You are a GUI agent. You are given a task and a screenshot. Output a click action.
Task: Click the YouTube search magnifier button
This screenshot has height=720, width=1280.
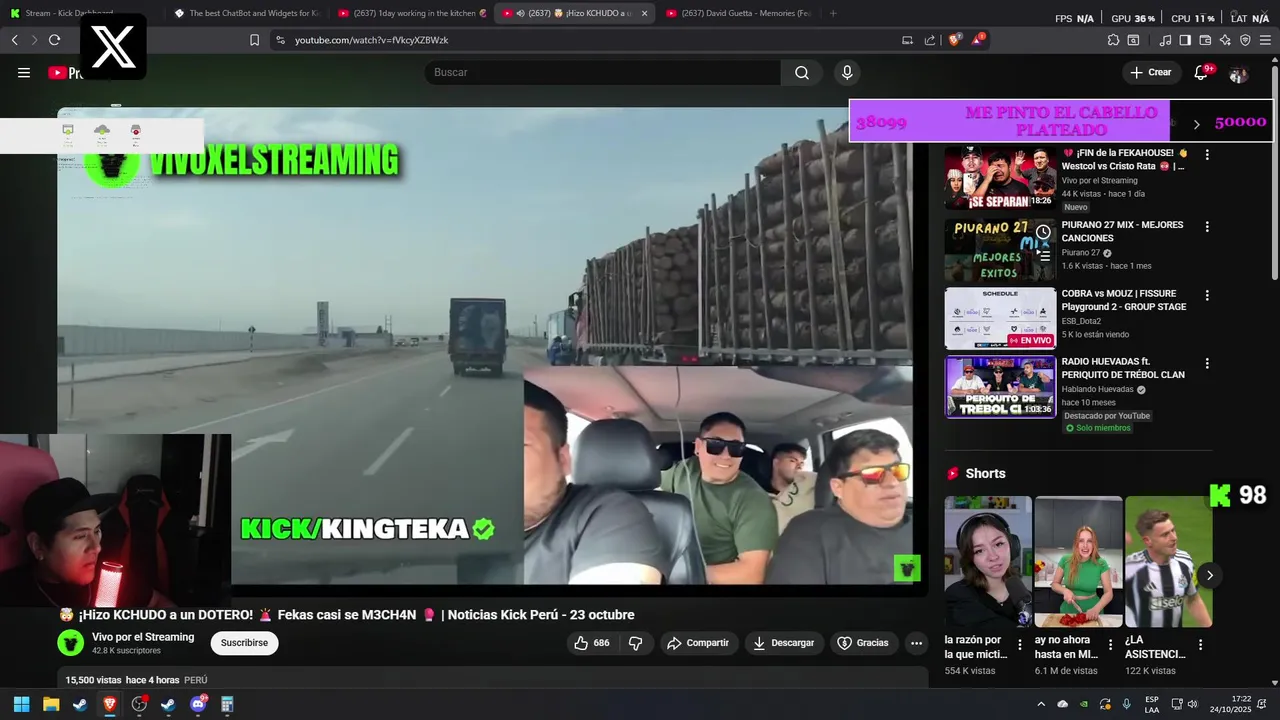[802, 72]
